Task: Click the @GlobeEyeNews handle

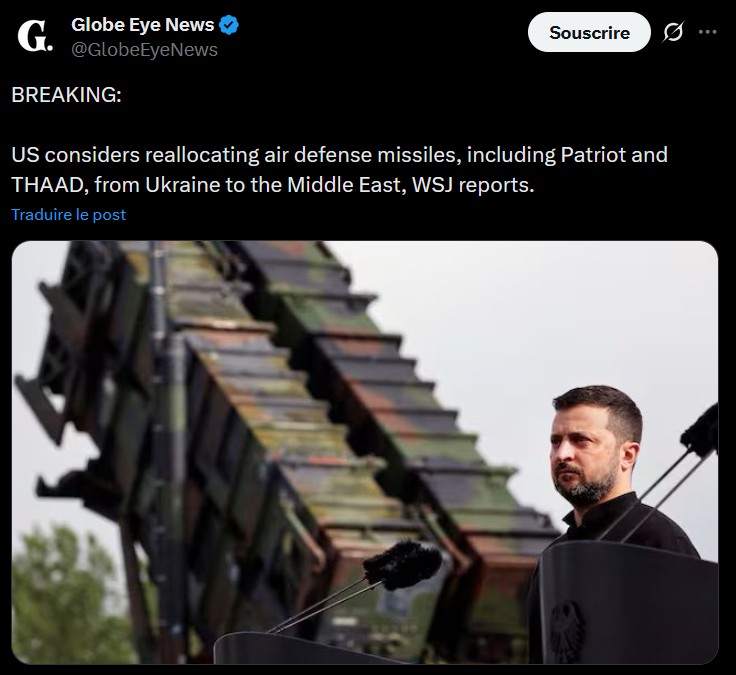Action: pyautogui.click(x=144, y=50)
